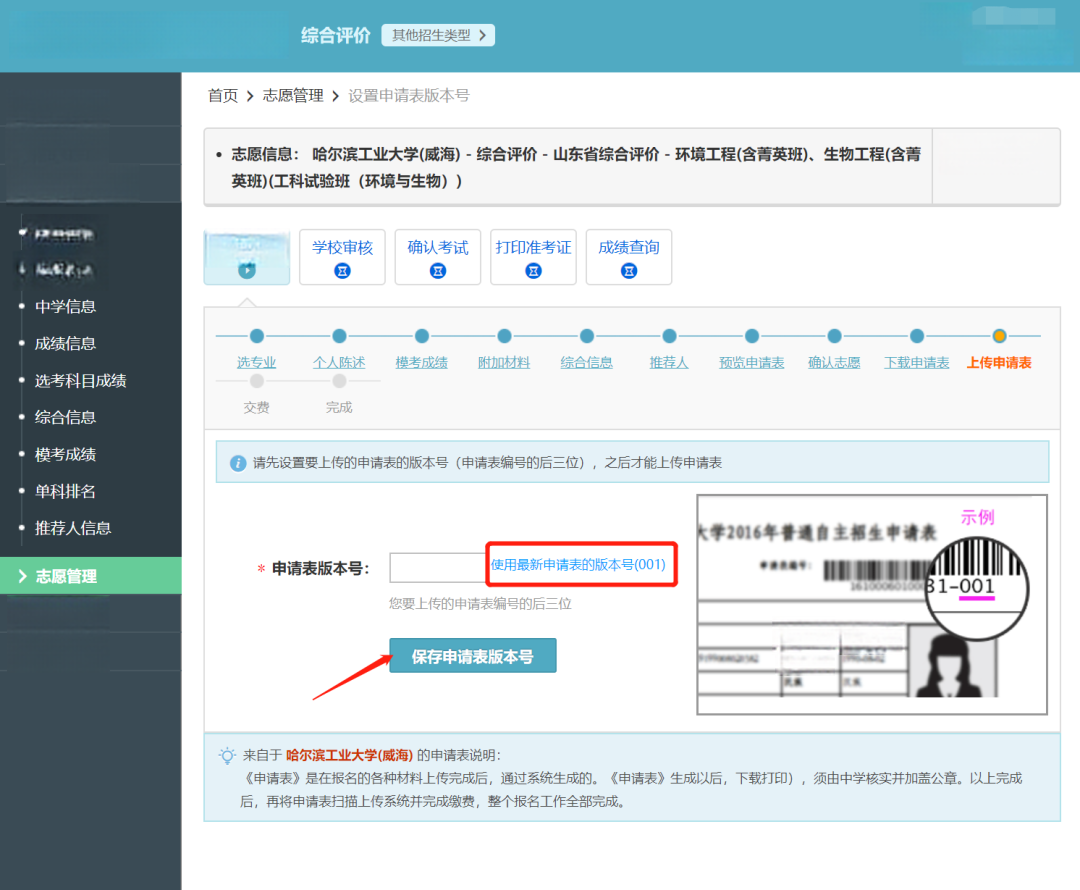The width and height of the screenshot is (1080, 890).
Task: Open 单科排名 in sidebar
Action: (65, 491)
